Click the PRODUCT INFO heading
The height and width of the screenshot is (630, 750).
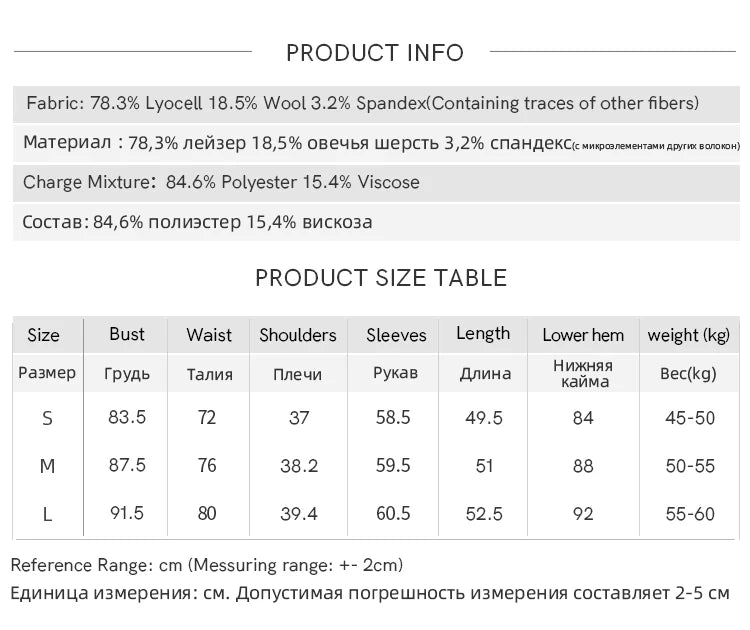[x=375, y=53]
